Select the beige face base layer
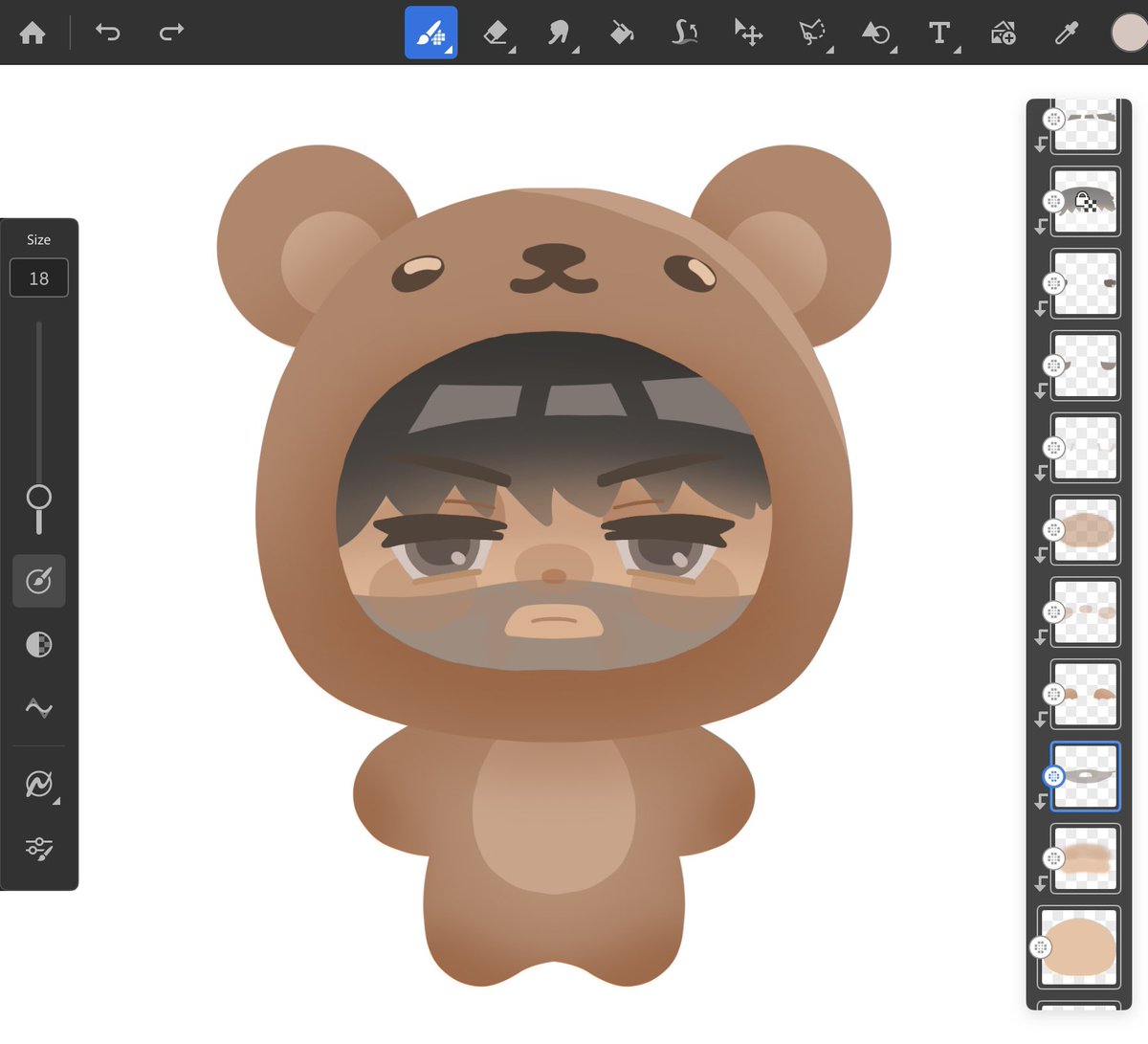 tap(1079, 947)
